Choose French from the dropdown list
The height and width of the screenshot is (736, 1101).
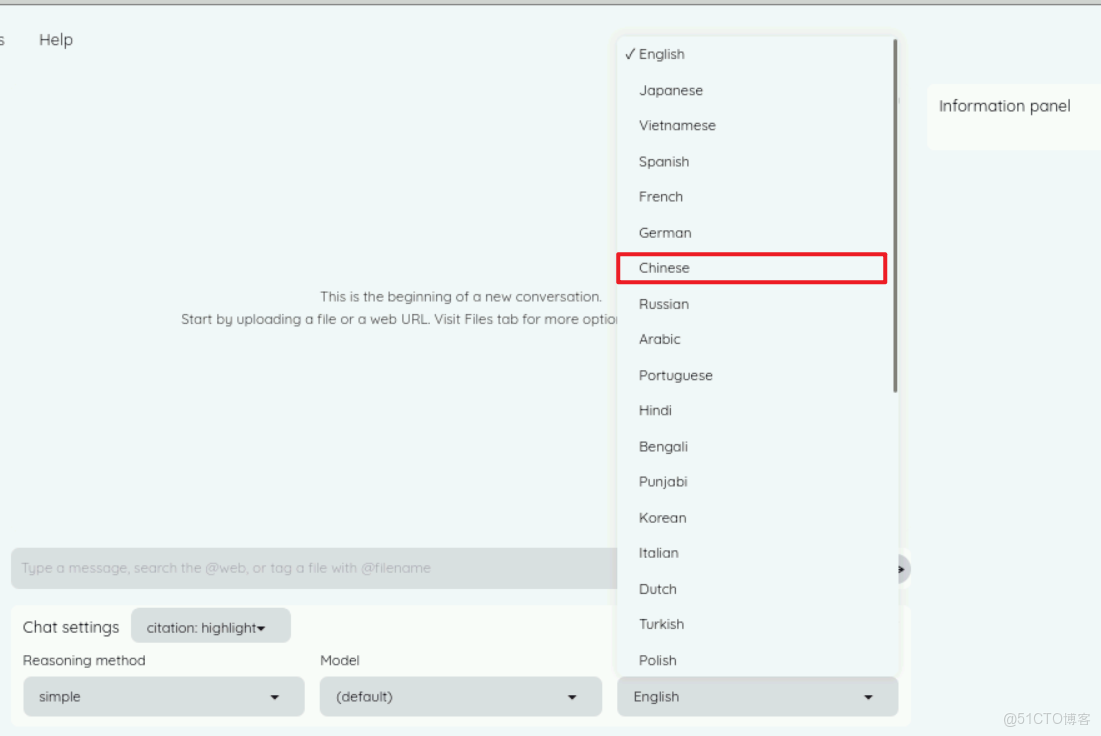click(x=661, y=197)
